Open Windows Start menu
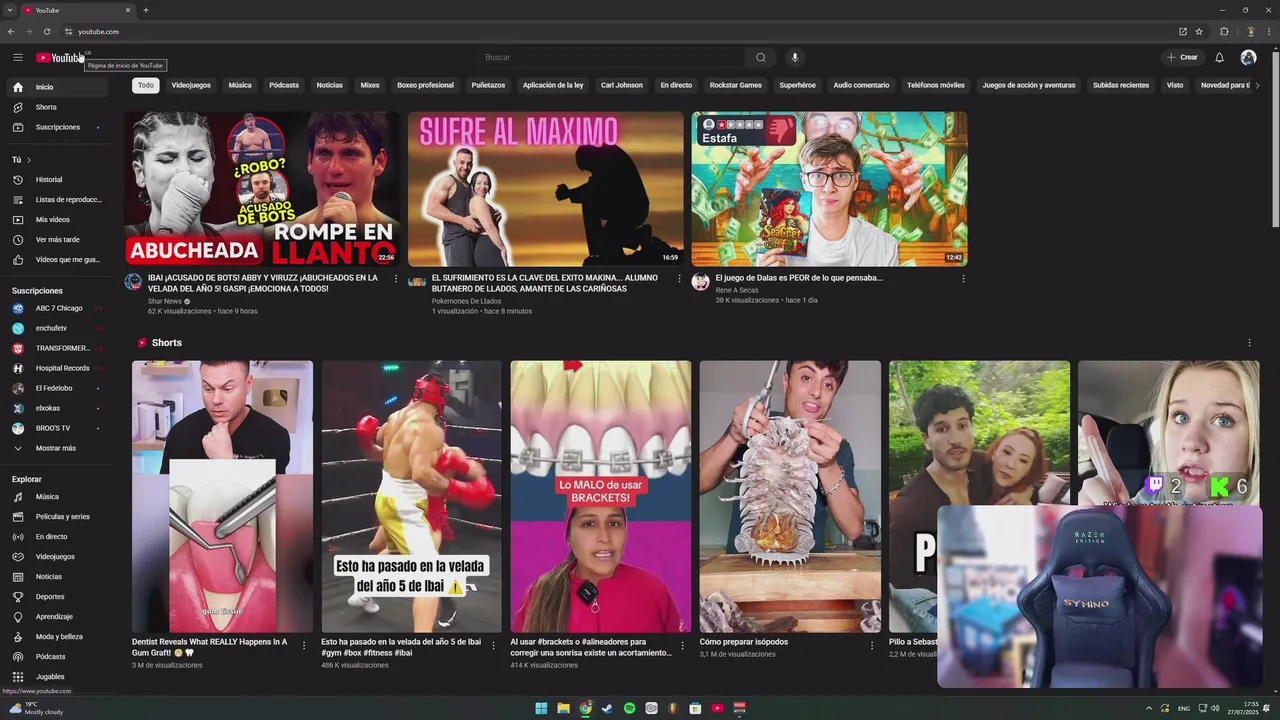The image size is (1280, 720). (541, 708)
